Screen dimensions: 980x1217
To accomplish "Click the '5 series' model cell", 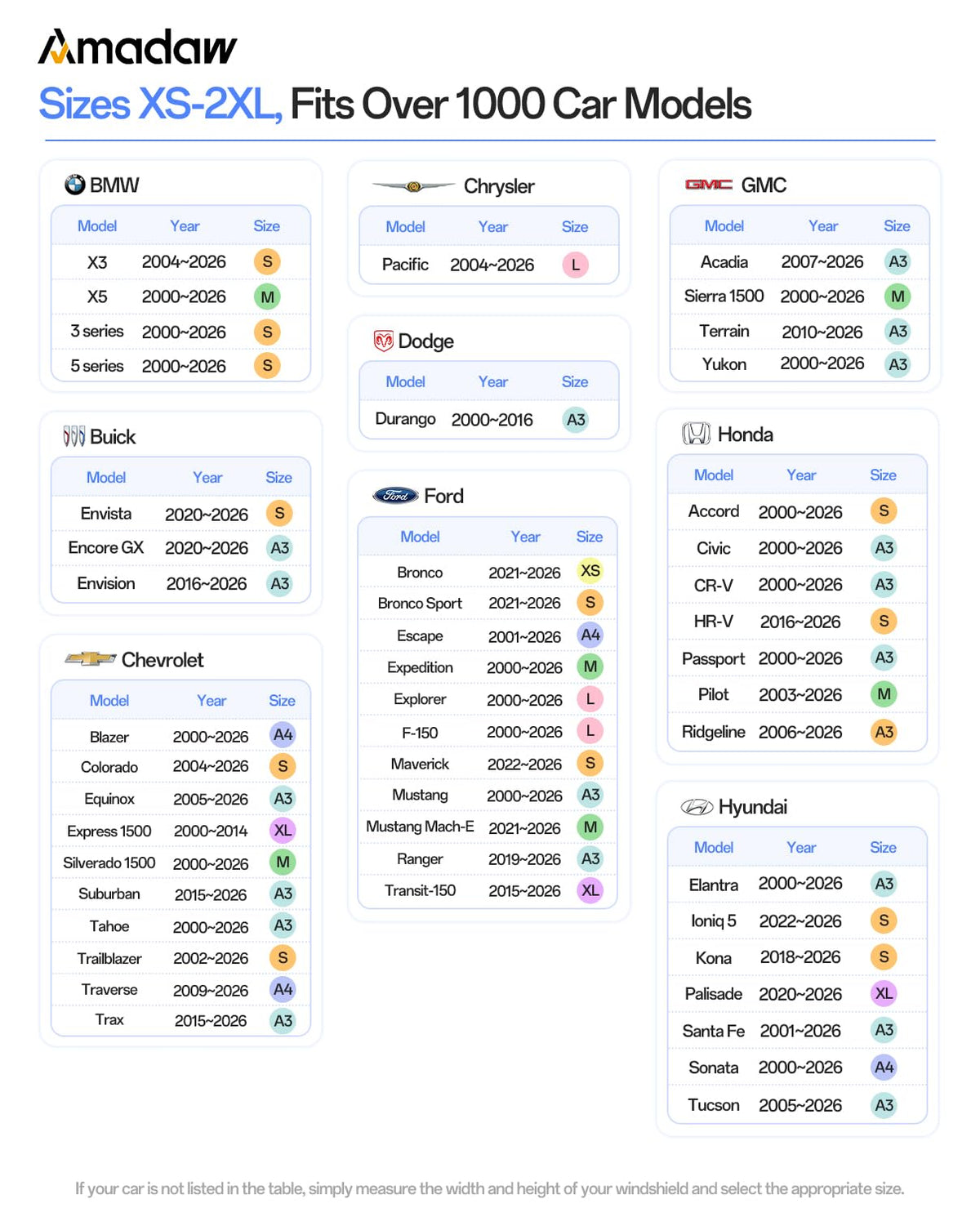I will tap(97, 366).
